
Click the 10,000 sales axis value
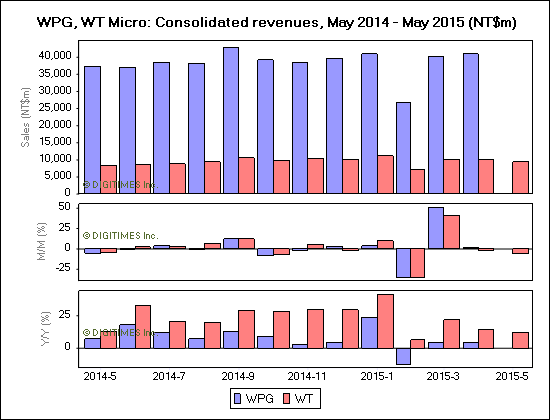[55, 159]
